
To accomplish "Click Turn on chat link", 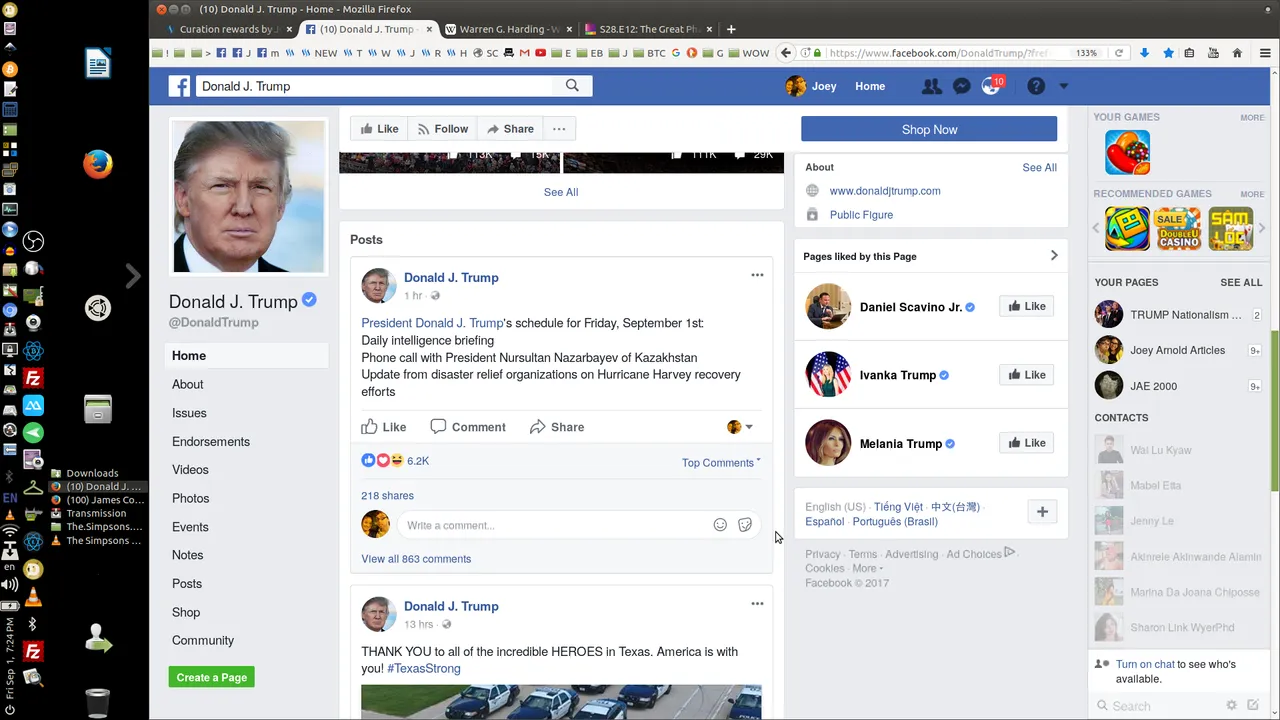I will [1145, 664].
